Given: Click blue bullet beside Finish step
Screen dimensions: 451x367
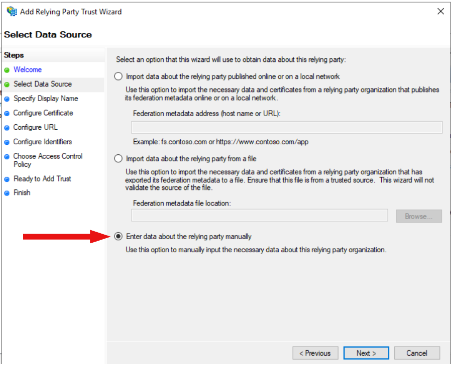Looking at the screenshot, I should (7, 193).
